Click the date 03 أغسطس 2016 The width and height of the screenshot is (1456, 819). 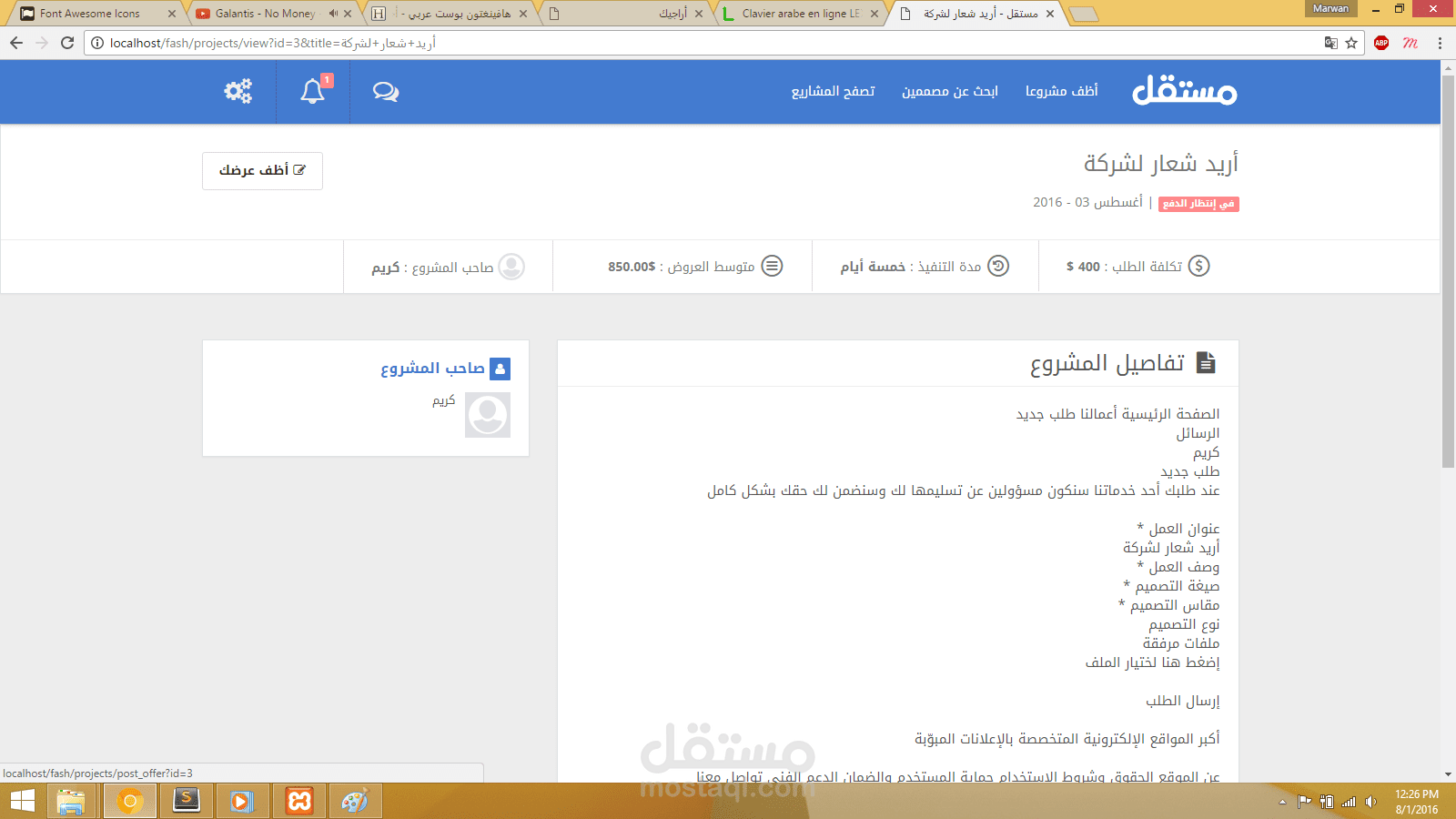(x=1087, y=202)
